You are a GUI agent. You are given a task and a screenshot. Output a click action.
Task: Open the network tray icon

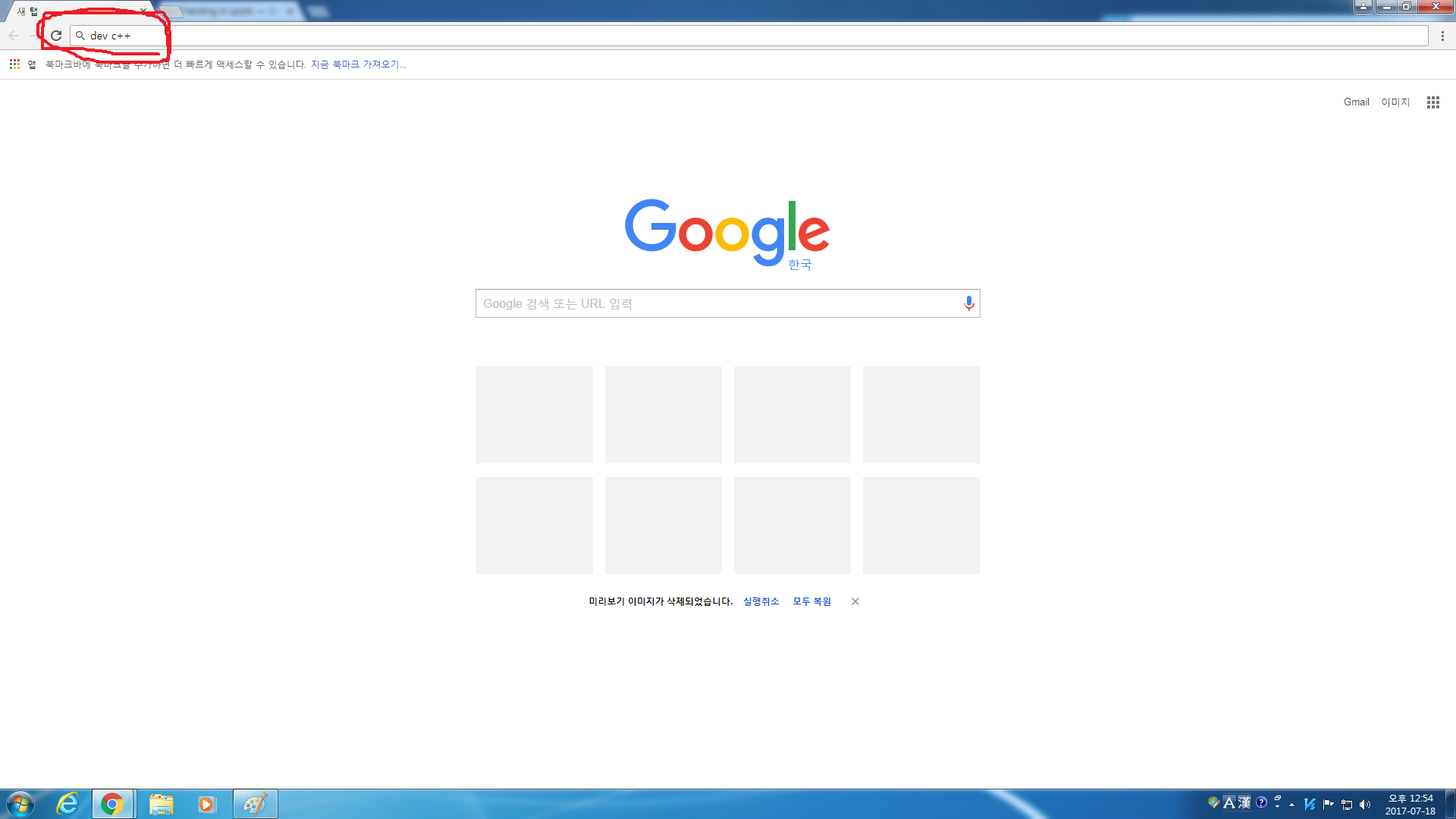click(1347, 804)
